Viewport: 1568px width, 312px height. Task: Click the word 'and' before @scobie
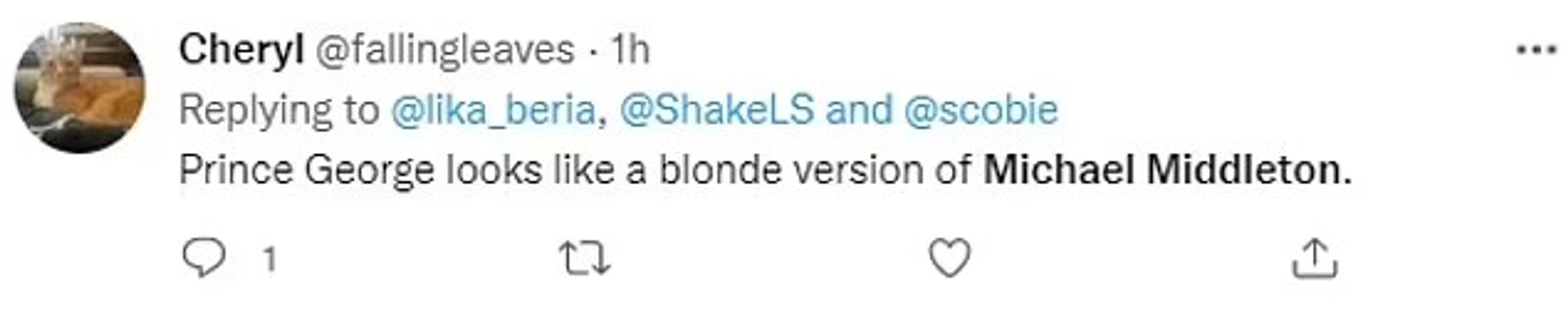[858, 111]
